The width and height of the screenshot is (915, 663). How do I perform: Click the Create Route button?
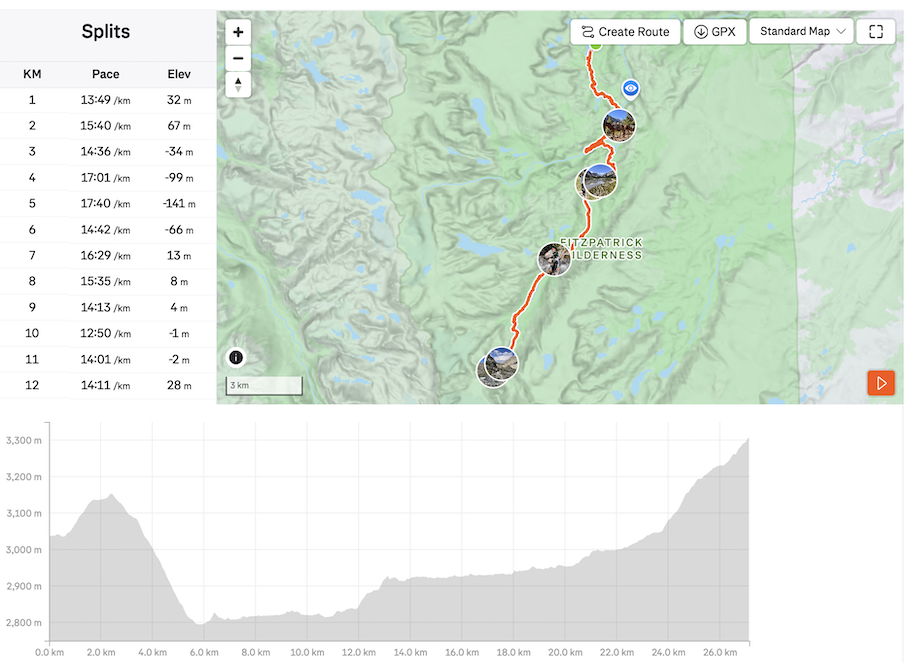(x=626, y=32)
